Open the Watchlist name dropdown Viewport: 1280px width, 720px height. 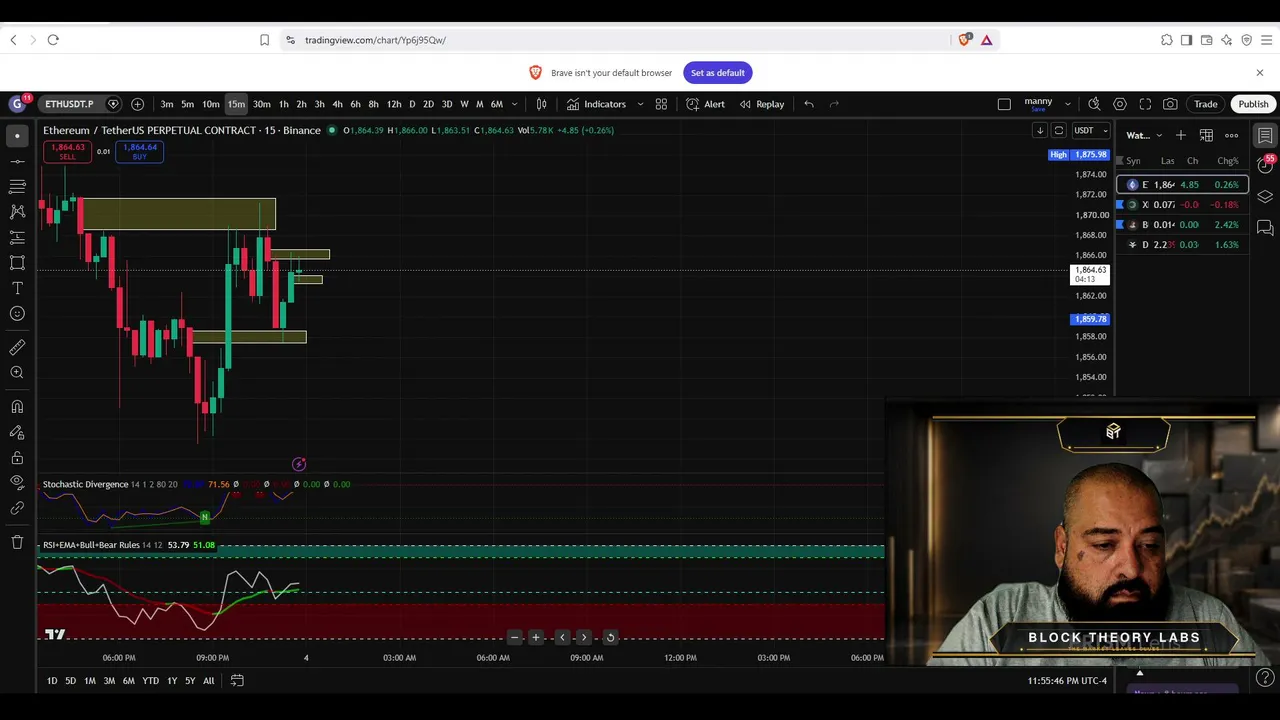pos(1144,135)
